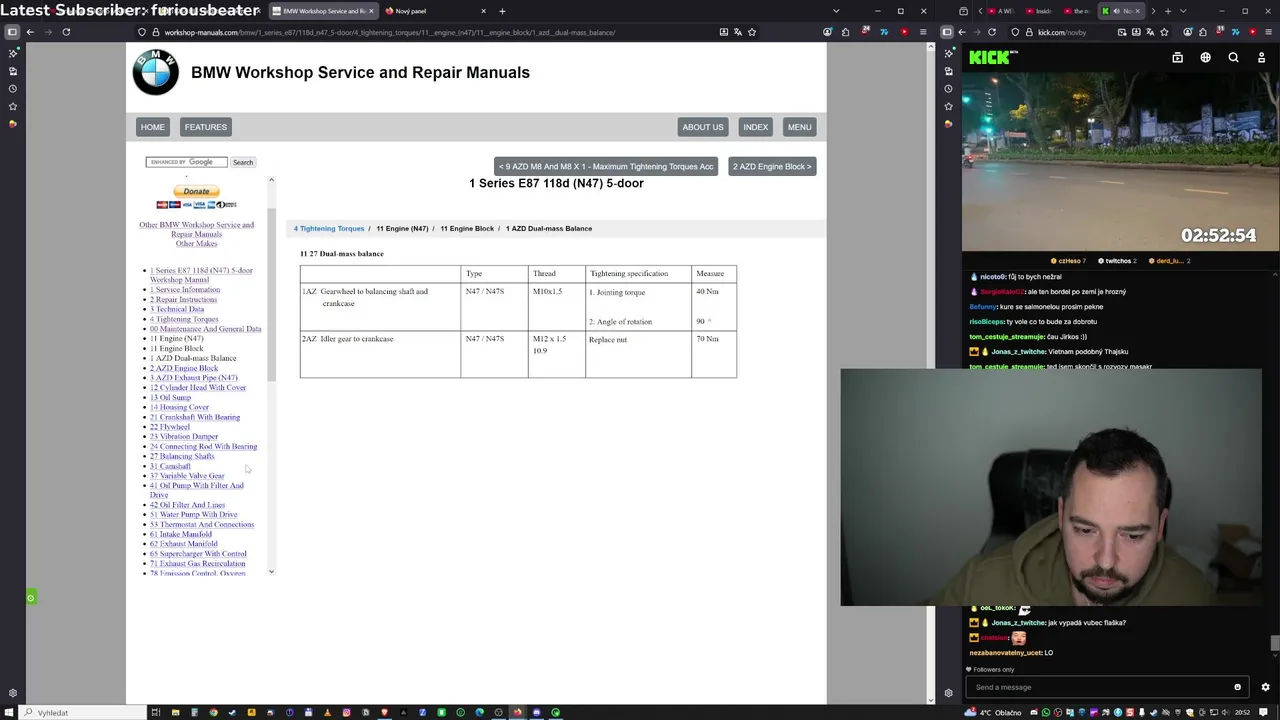Viewport: 1280px width, 720px height.
Task: Open Firefox sidebar toggle in left window
Action: click(x=12, y=32)
